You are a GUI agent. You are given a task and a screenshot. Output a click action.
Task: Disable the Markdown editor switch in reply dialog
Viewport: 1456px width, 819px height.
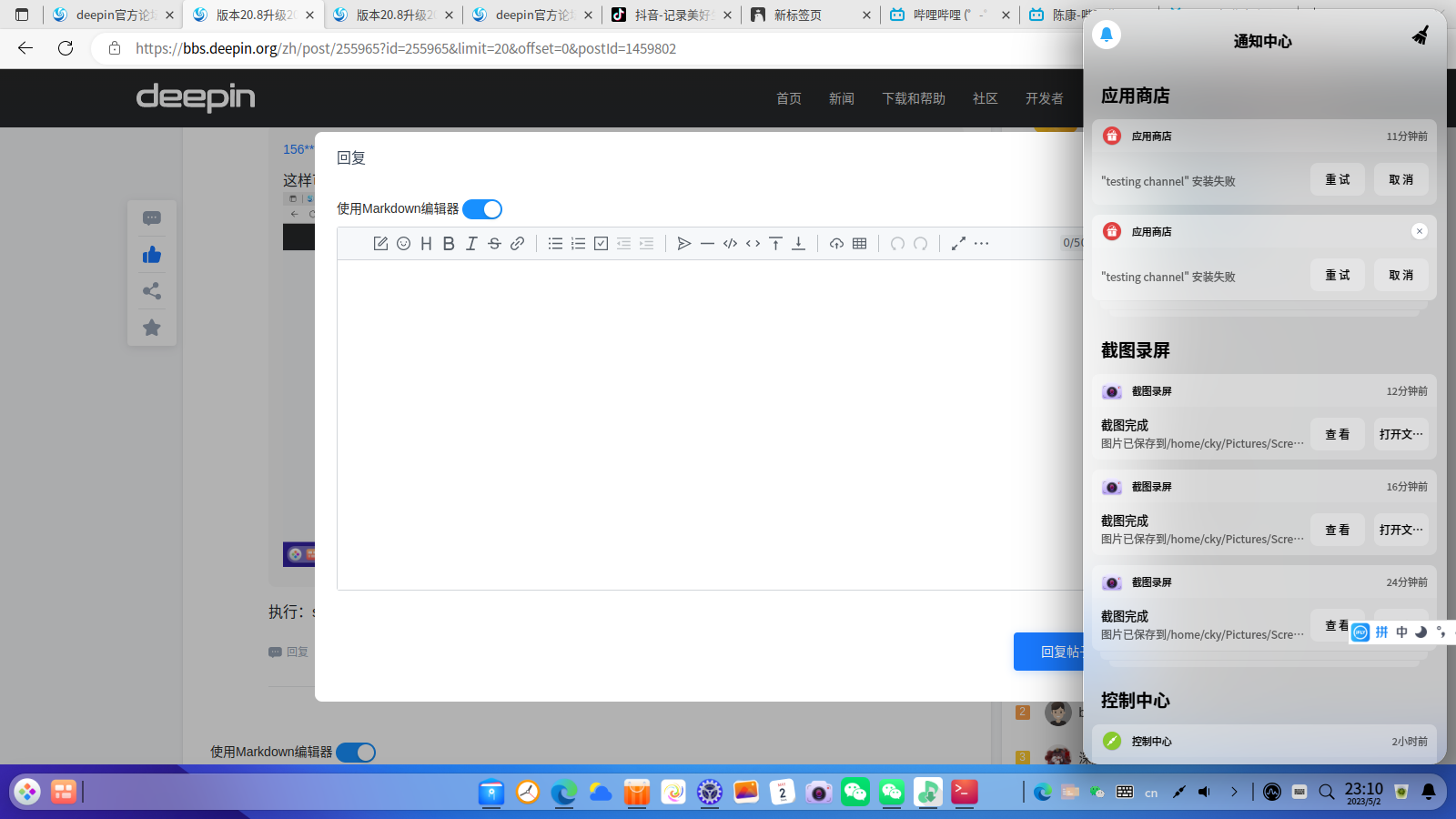481,208
